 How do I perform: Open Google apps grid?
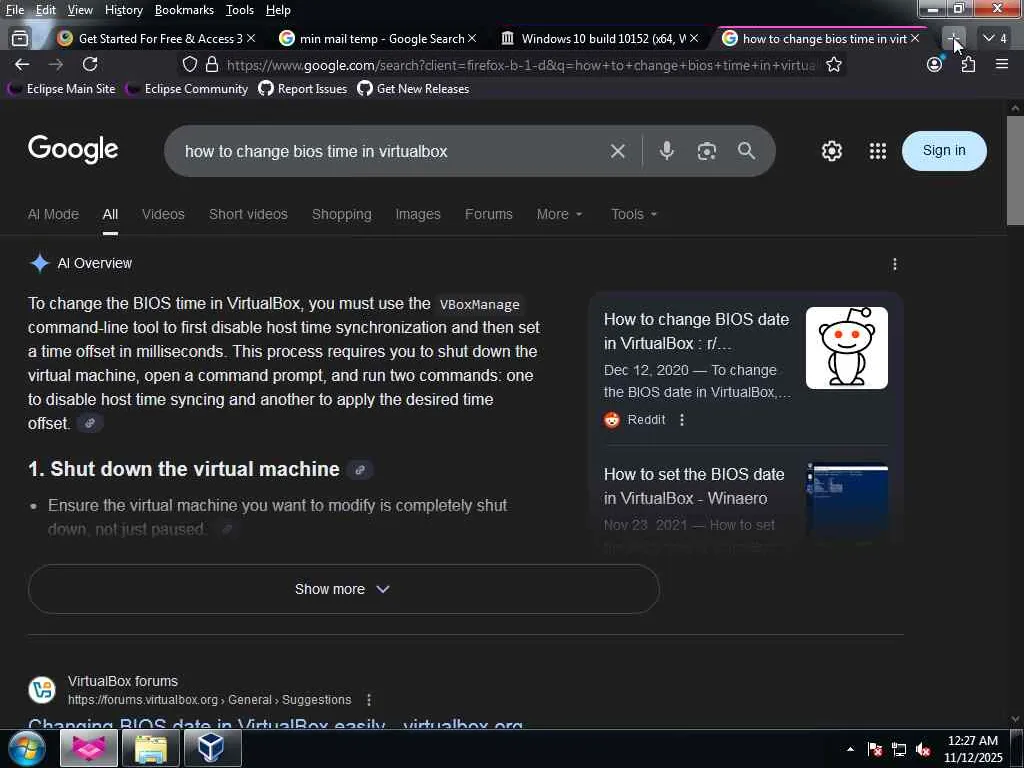(878, 151)
